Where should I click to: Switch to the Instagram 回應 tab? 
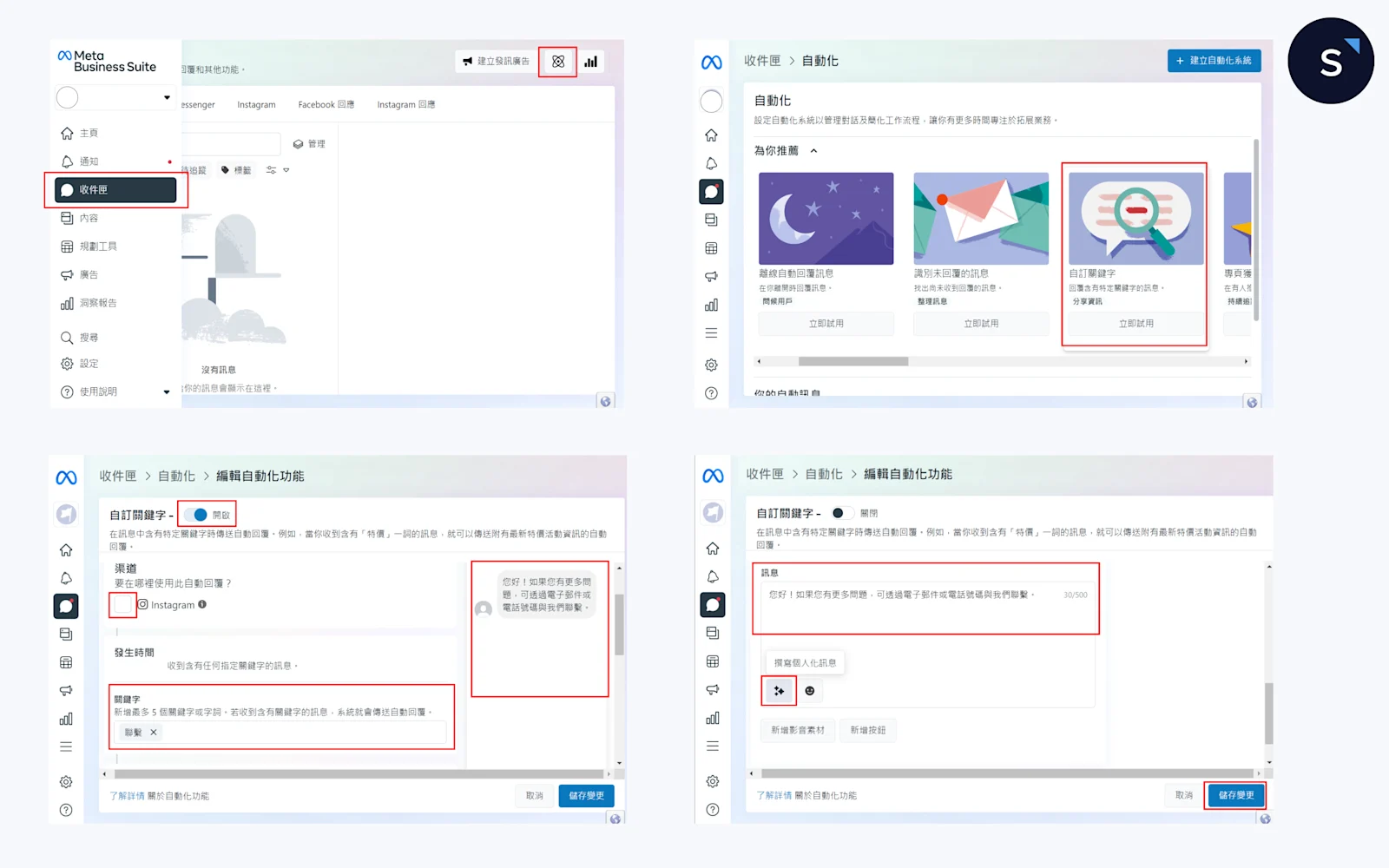tap(405, 104)
